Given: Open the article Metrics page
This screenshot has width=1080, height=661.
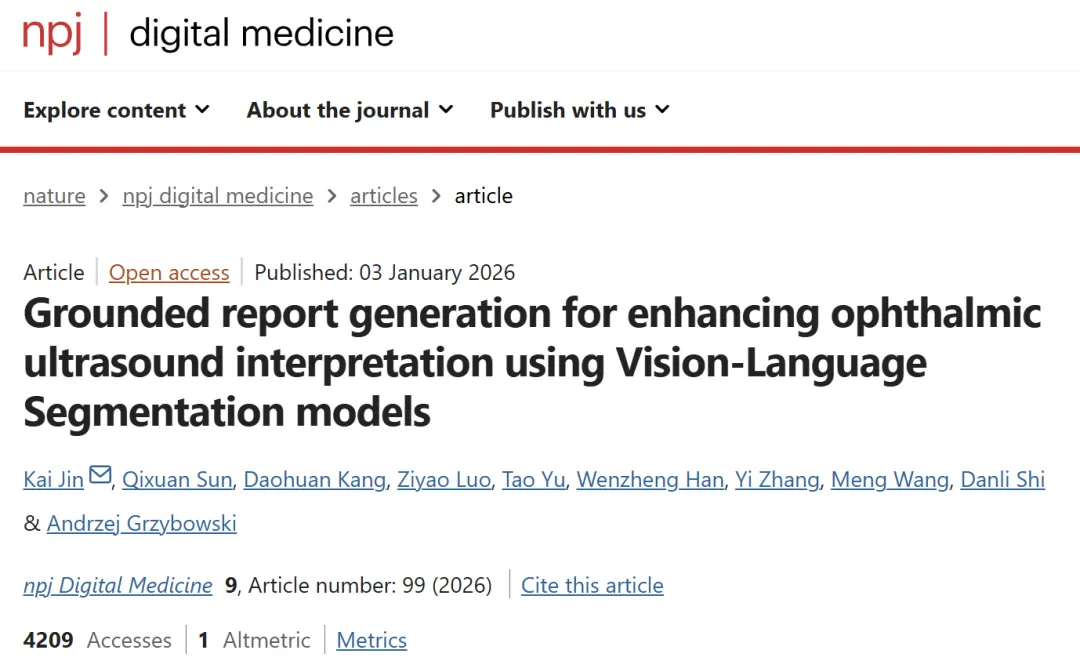Looking at the screenshot, I should click(x=372, y=640).
